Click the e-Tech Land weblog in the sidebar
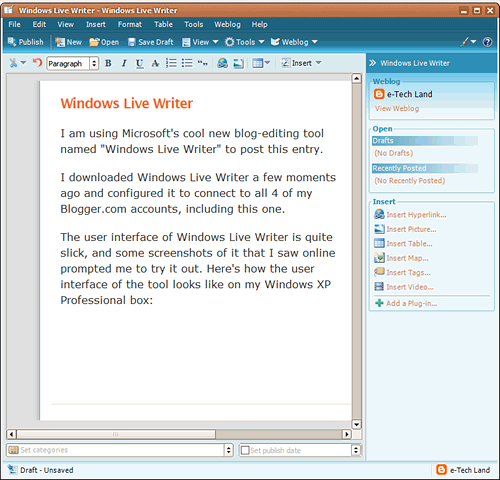 (403, 94)
